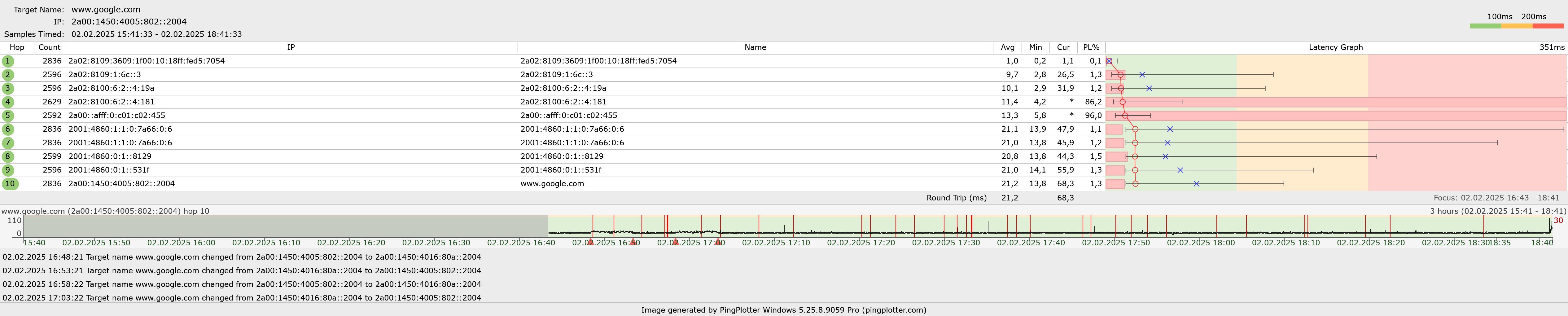Click the Latency Graph column header
The height and width of the screenshot is (316, 1568).
[1335, 47]
